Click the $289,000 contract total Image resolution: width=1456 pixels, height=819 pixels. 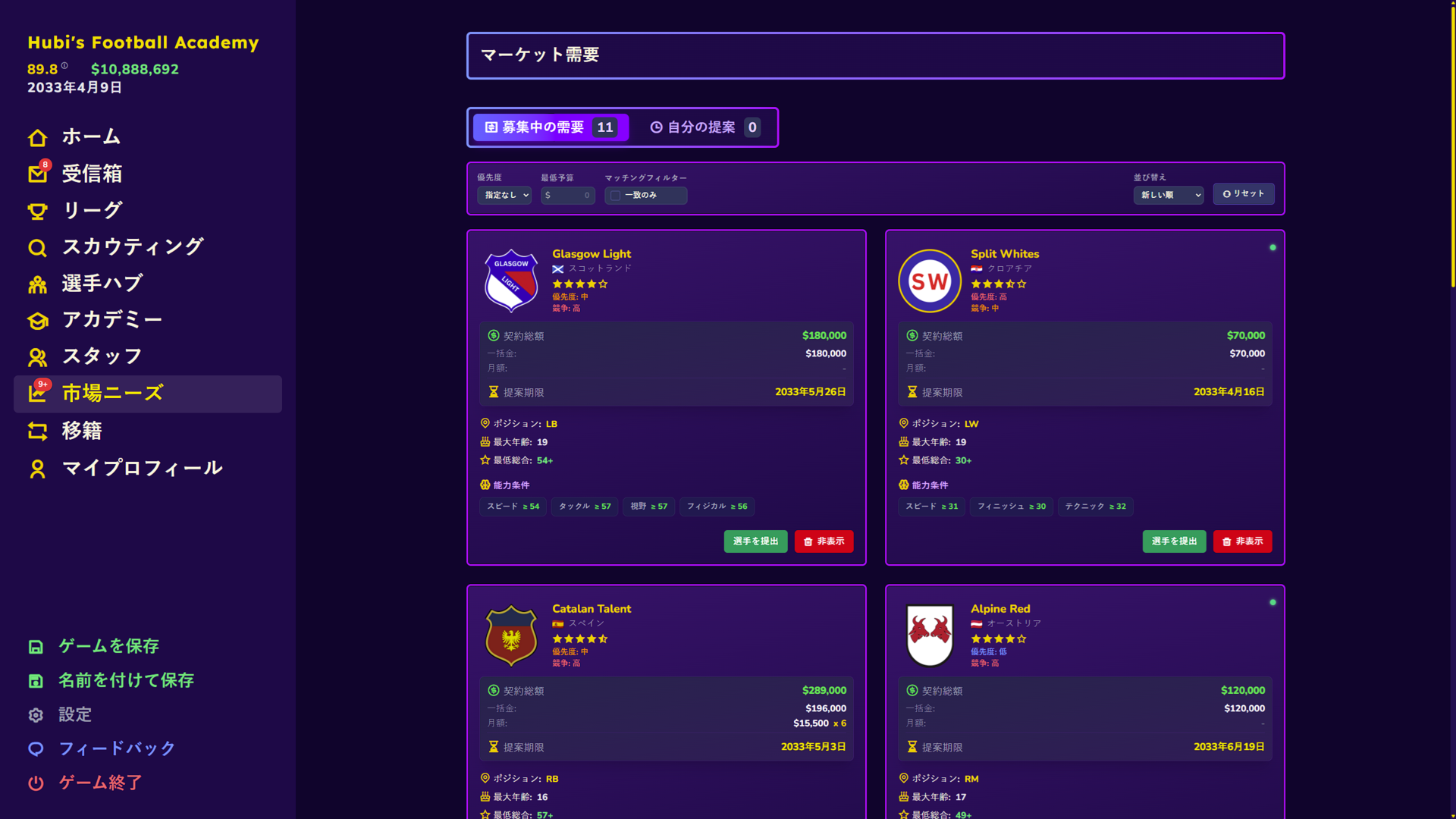point(824,690)
